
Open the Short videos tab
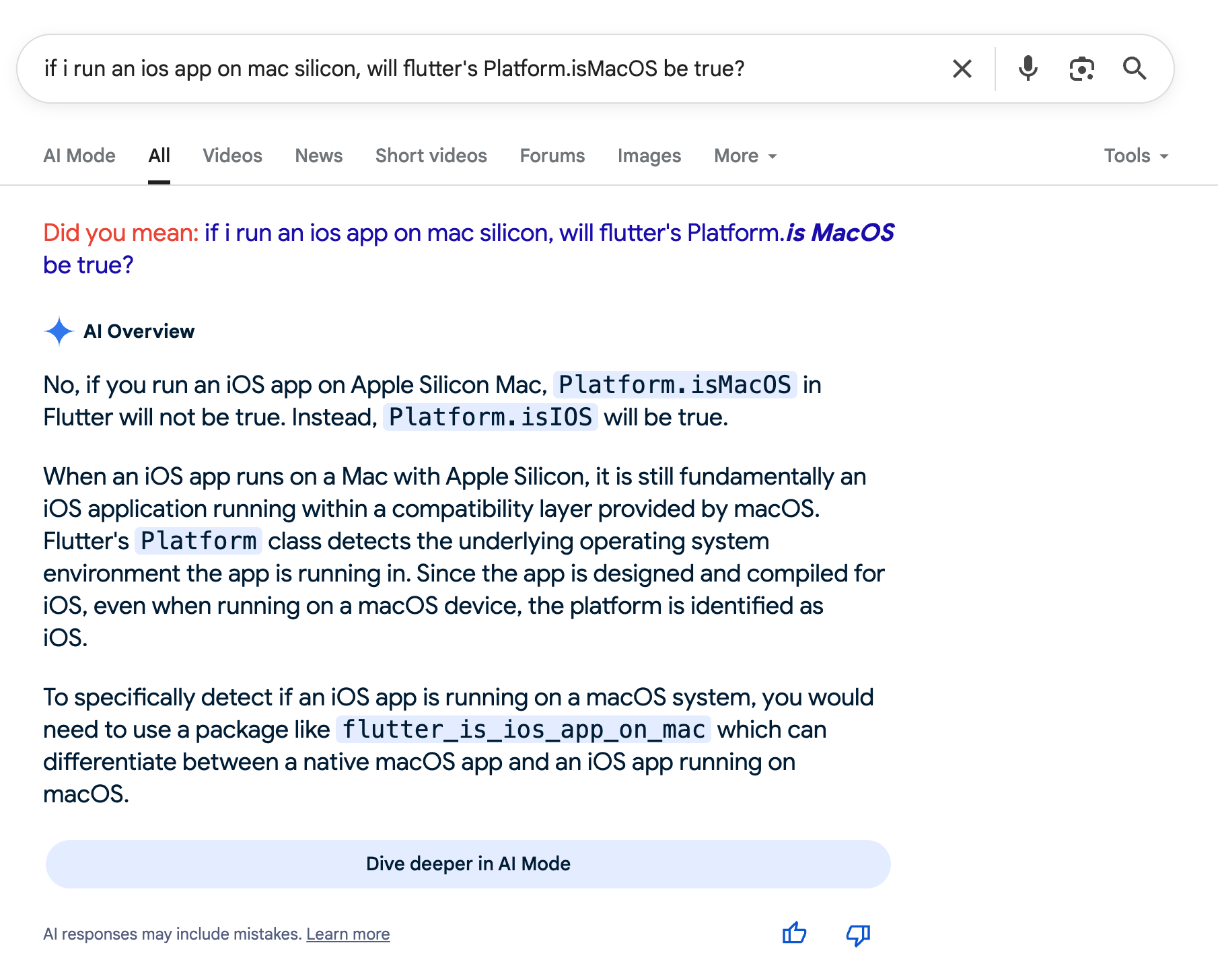click(x=431, y=156)
